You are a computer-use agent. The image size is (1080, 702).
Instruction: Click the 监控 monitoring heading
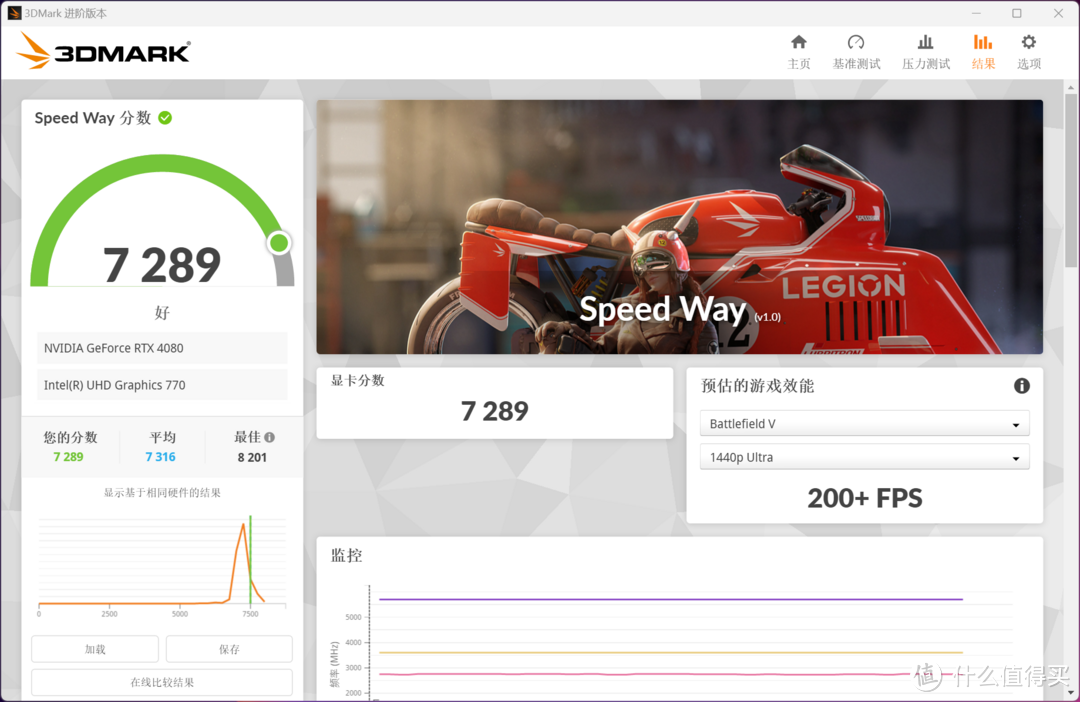point(346,555)
